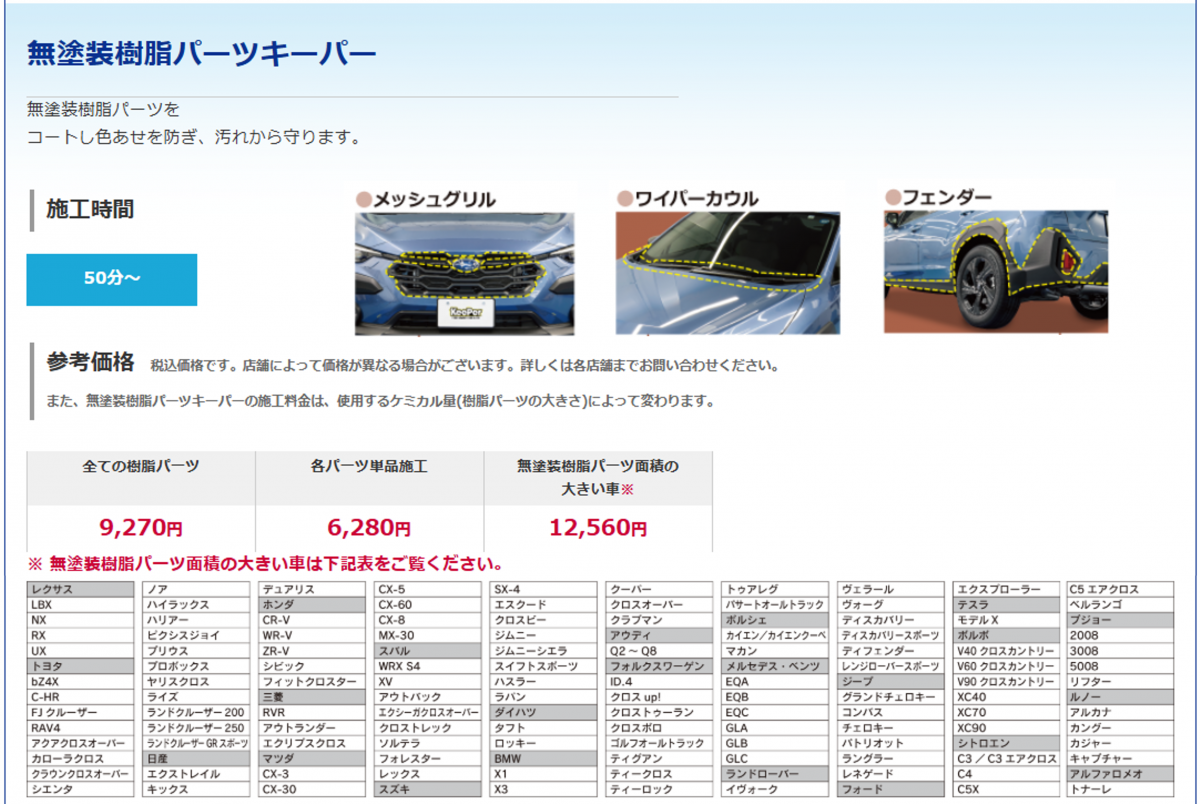Click the blue 50分〜 time button
Image resolution: width=1200 pixels, height=804 pixels.
[x=112, y=279]
